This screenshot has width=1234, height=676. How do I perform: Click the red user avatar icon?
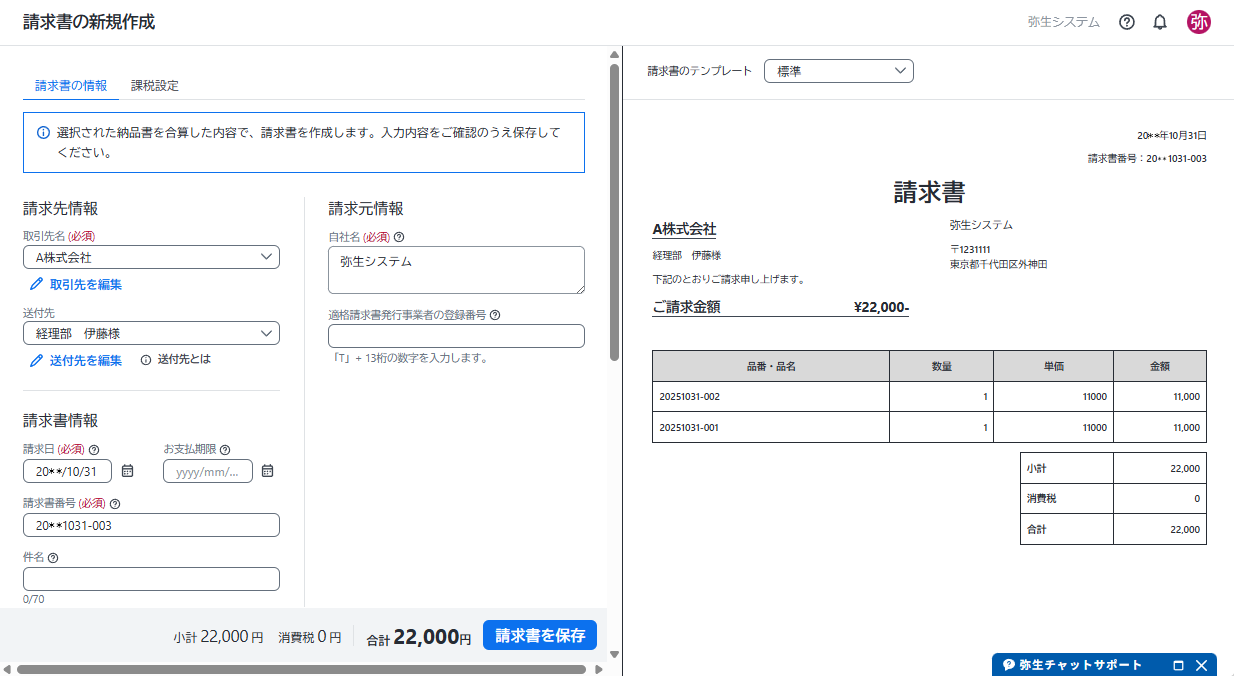[1198, 22]
